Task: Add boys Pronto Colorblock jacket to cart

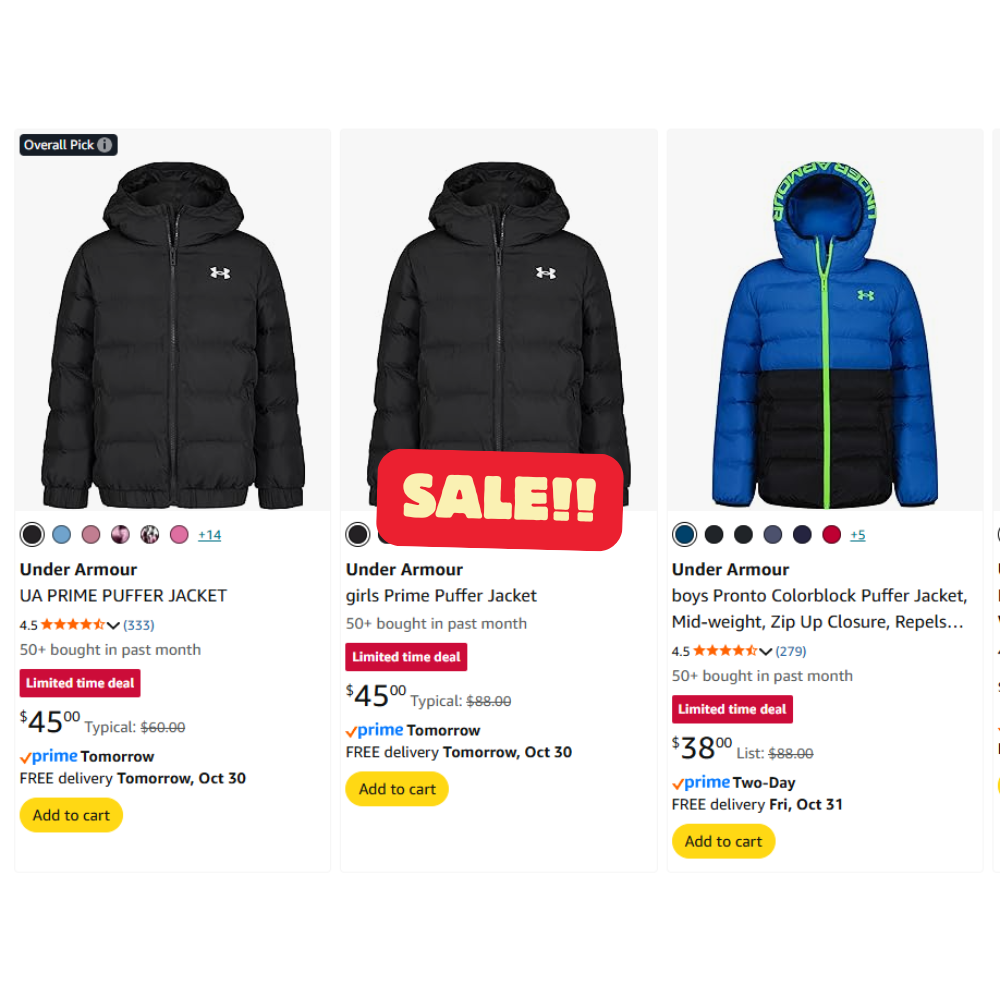Action: click(x=723, y=841)
